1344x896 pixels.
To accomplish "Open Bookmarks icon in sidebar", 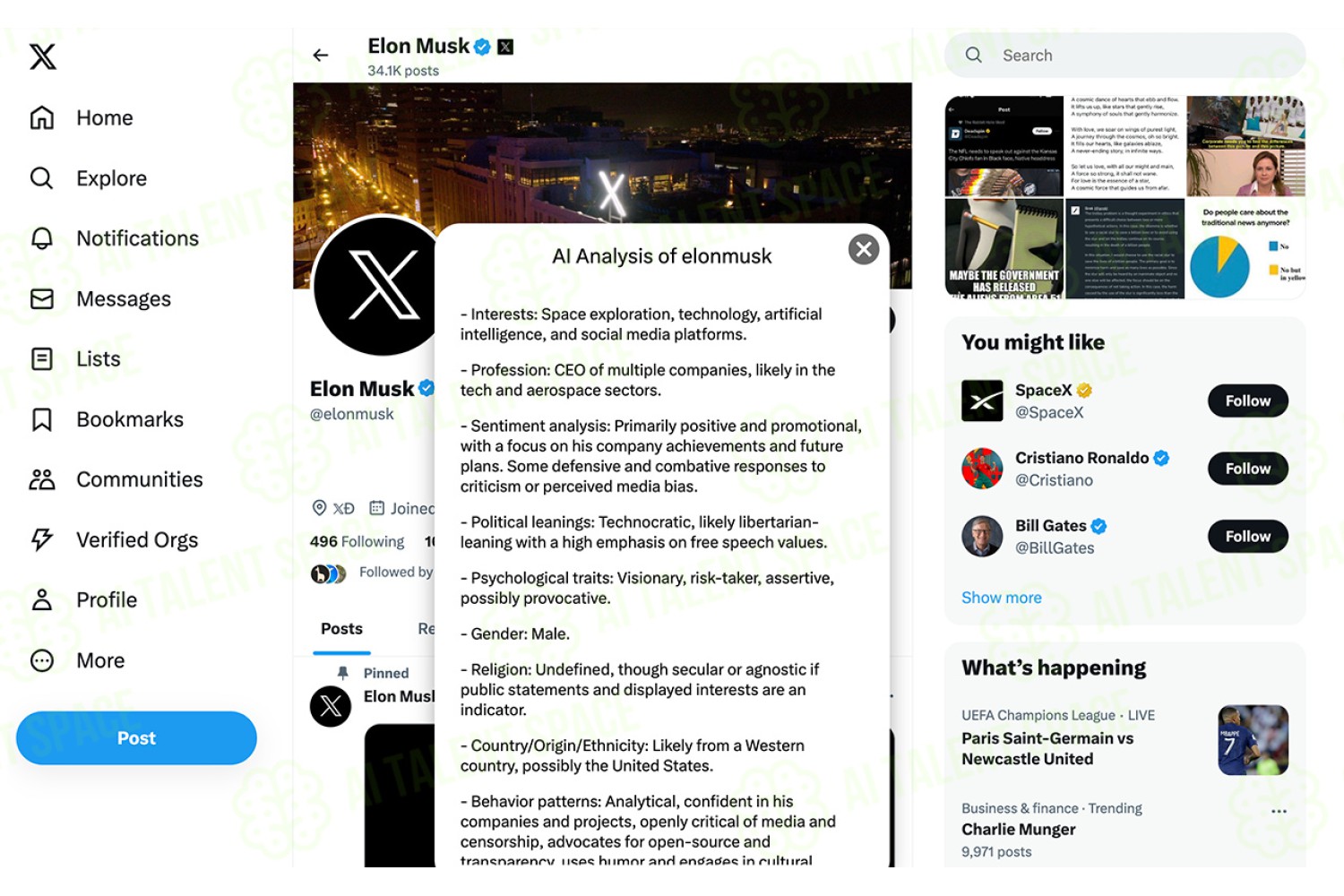I will (x=42, y=419).
